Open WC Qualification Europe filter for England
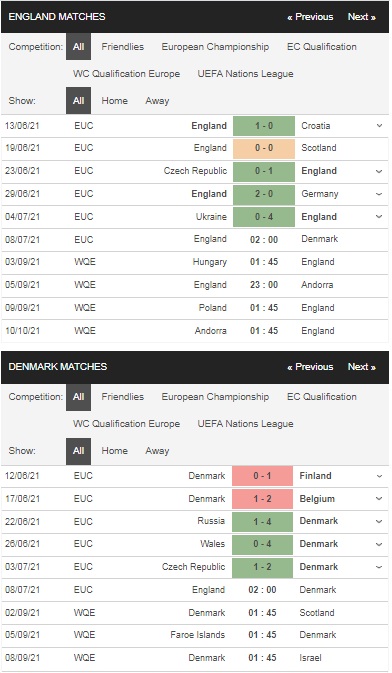Viewport: 392px width, 673px height. click(x=126, y=74)
